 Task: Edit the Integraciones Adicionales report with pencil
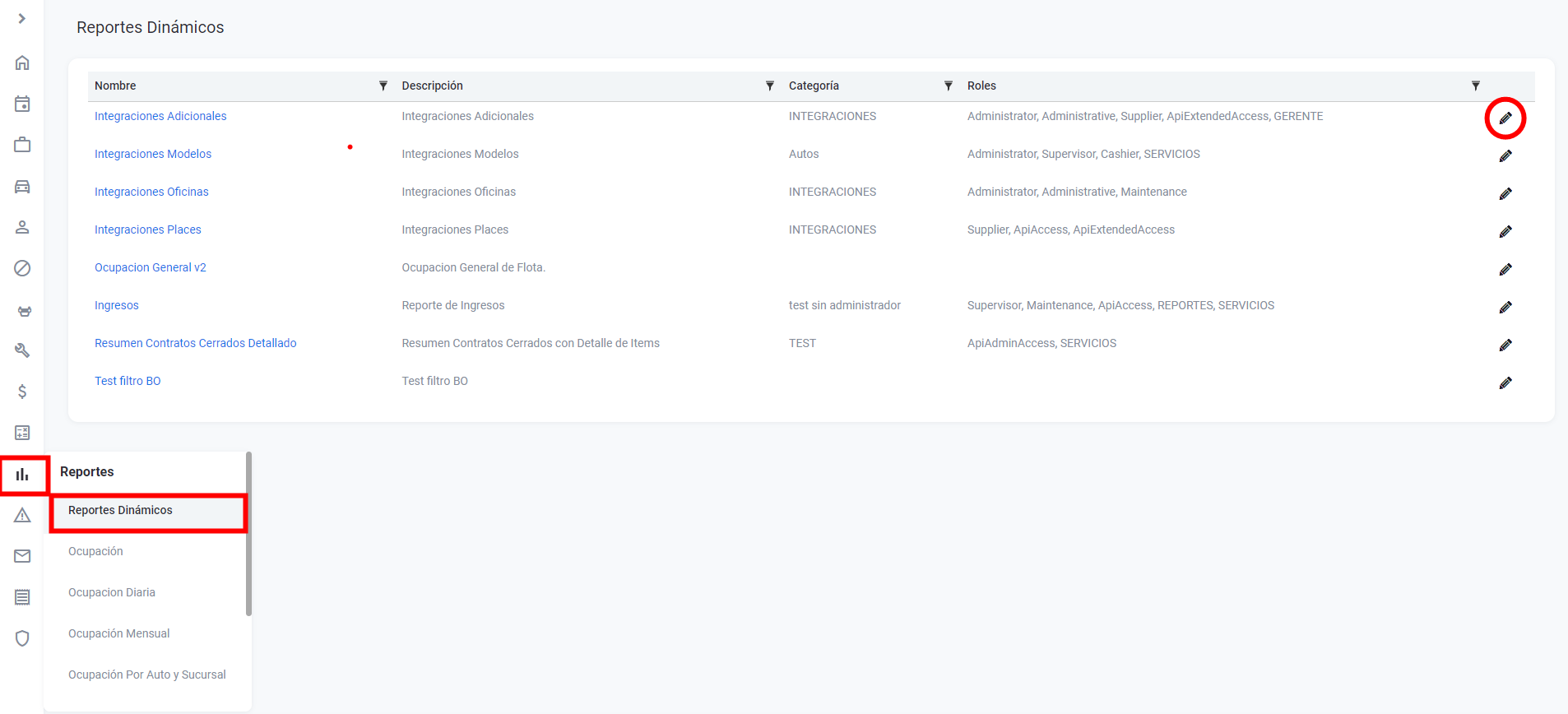(1505, 118)
